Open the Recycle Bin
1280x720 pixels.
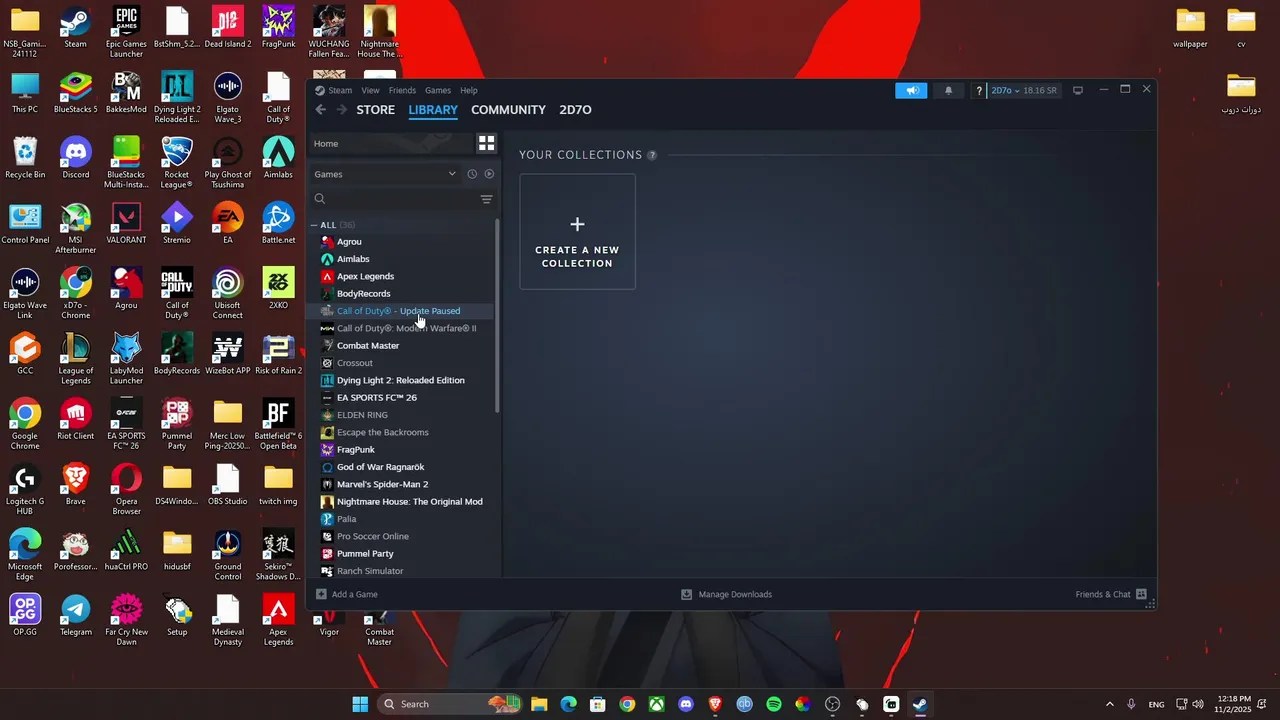pos(25,158)
